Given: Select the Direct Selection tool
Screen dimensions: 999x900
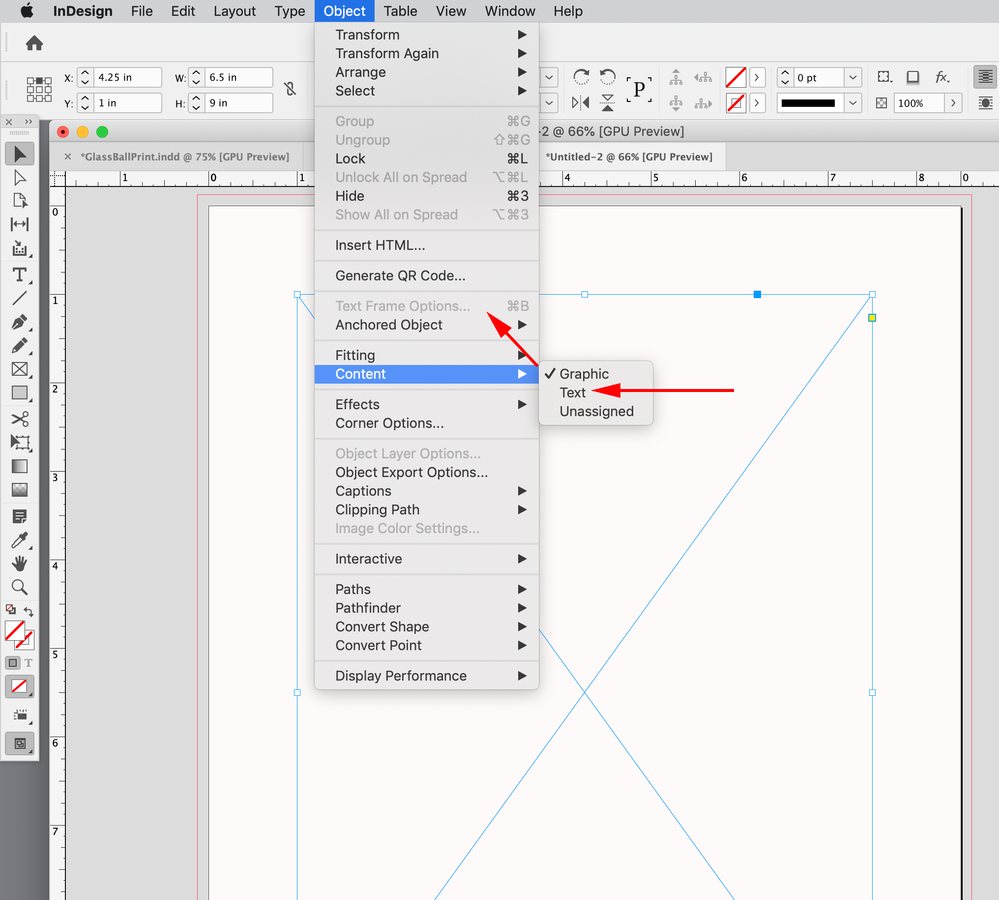Looking at the screenshot, I should pos(20,178).
